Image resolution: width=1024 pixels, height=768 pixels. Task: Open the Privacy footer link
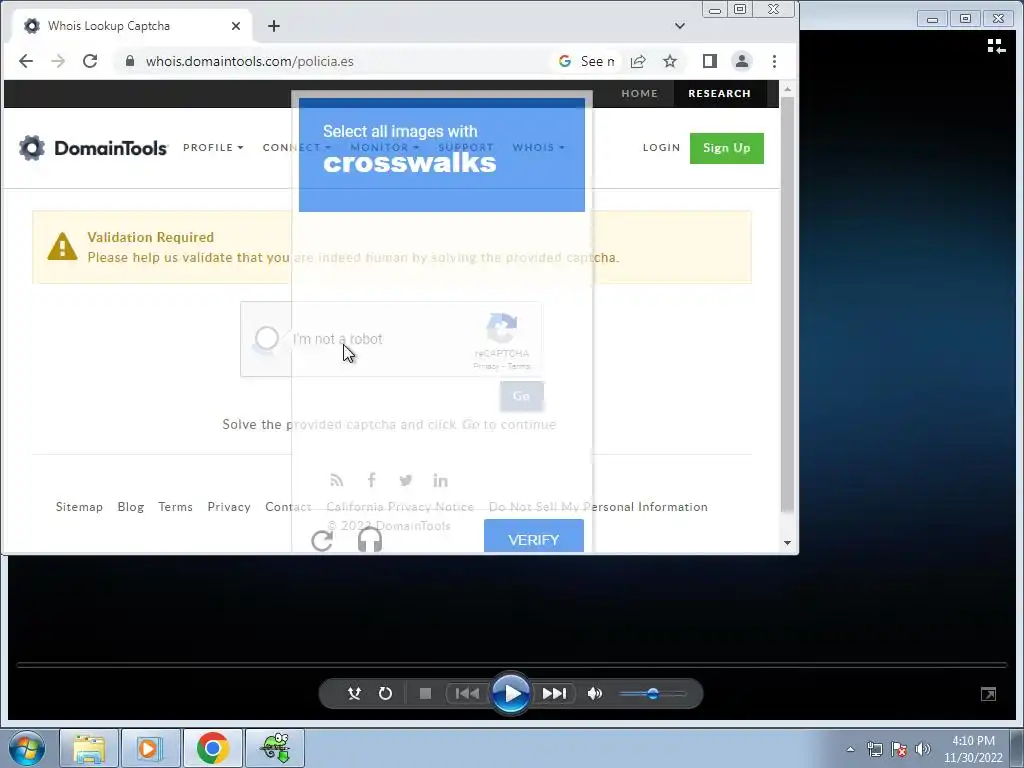pos(229,507)
